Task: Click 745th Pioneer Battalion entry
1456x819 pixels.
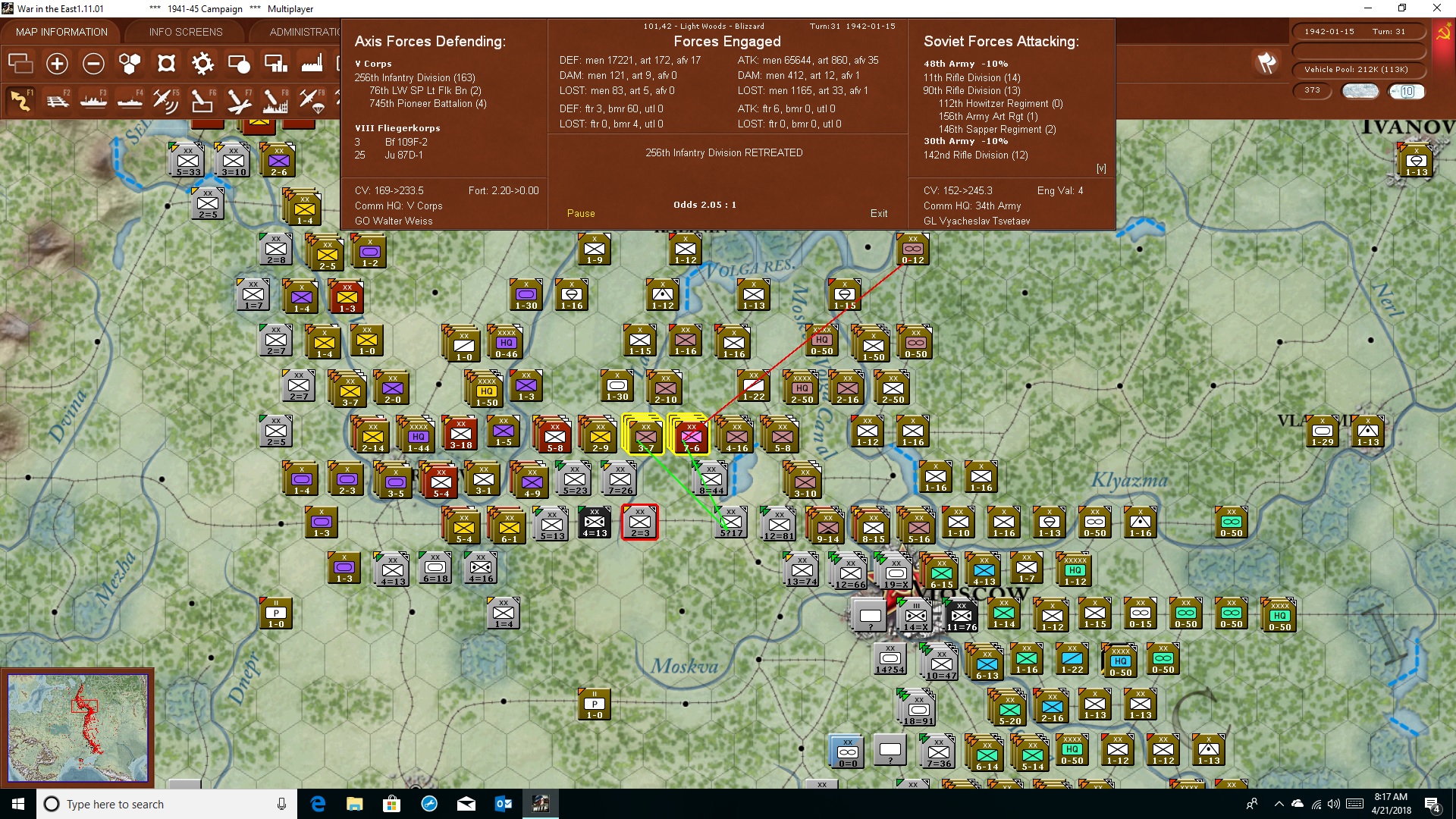Action: 428,103
